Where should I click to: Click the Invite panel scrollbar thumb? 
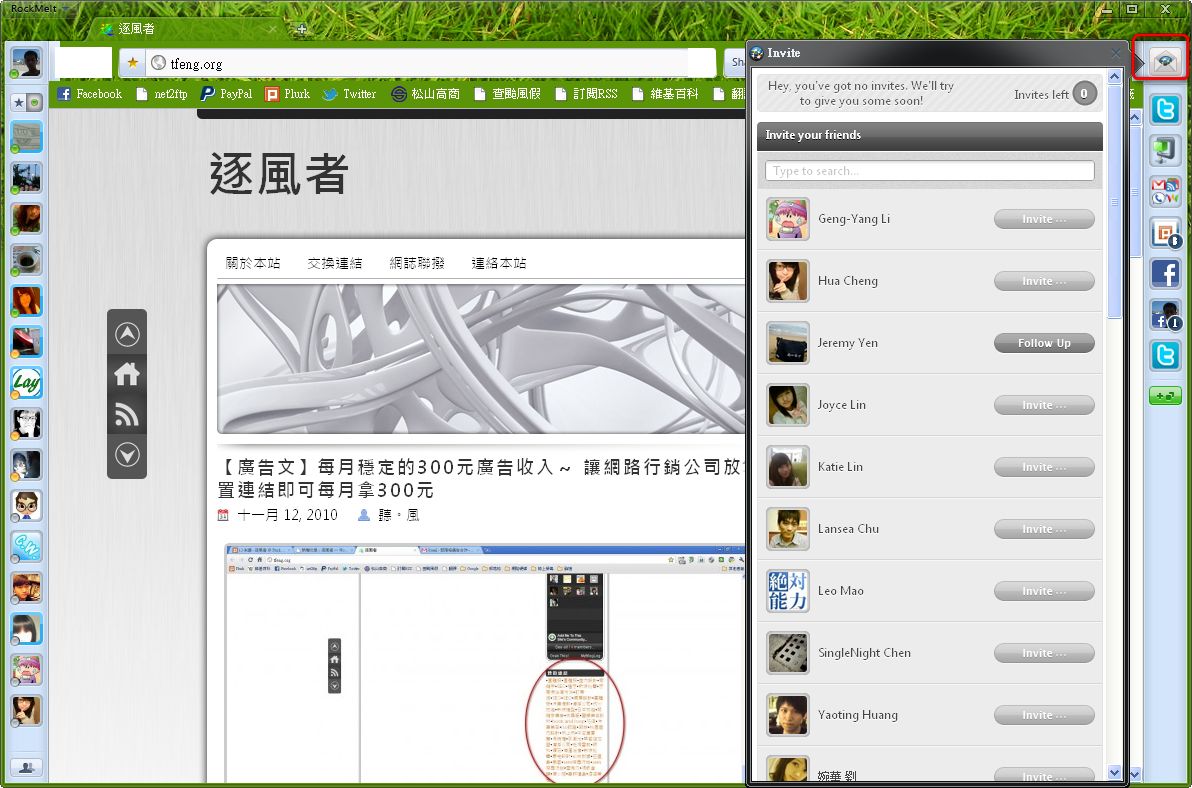[1114, 201]
